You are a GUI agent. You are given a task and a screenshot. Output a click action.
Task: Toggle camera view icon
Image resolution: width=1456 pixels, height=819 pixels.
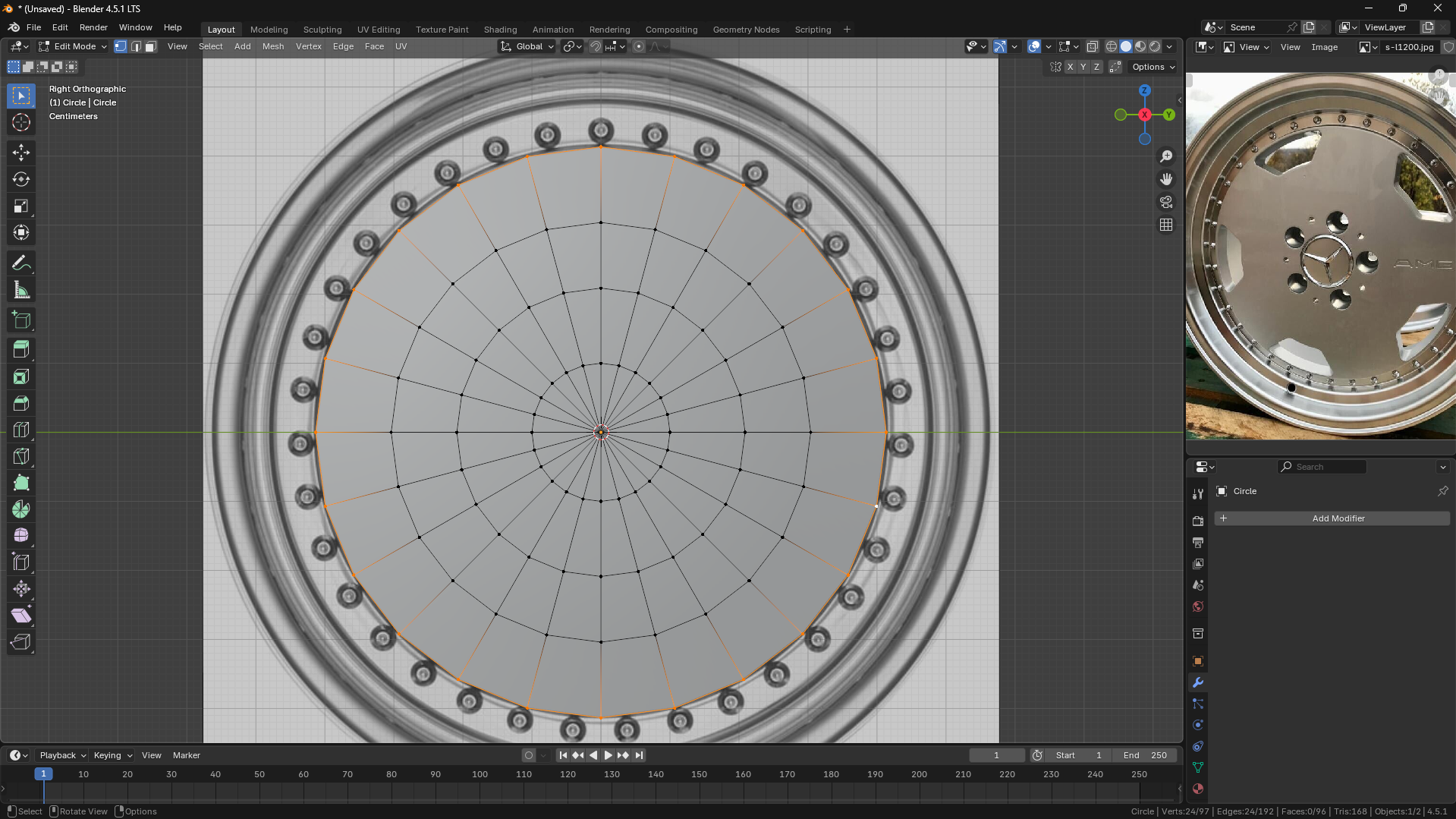(1166, 202)
